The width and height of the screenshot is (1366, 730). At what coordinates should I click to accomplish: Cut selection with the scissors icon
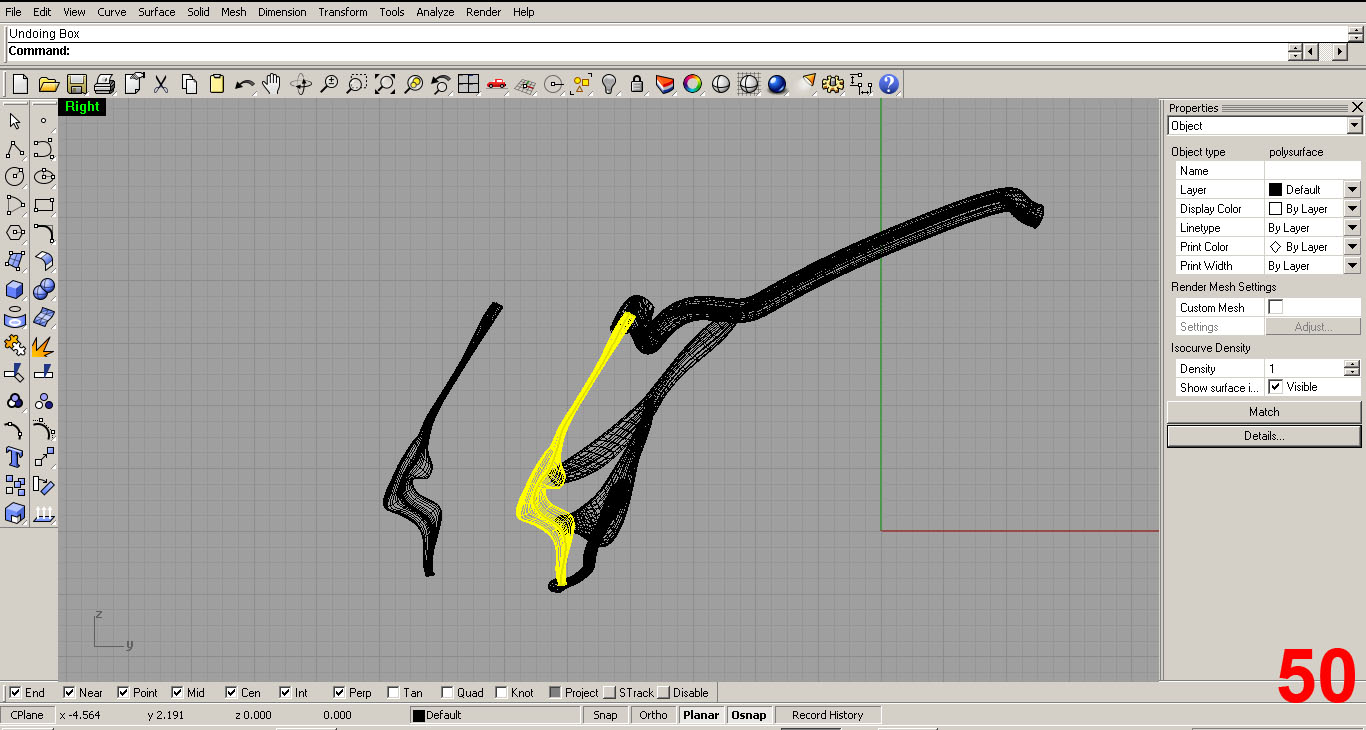[x=161, y=84]
